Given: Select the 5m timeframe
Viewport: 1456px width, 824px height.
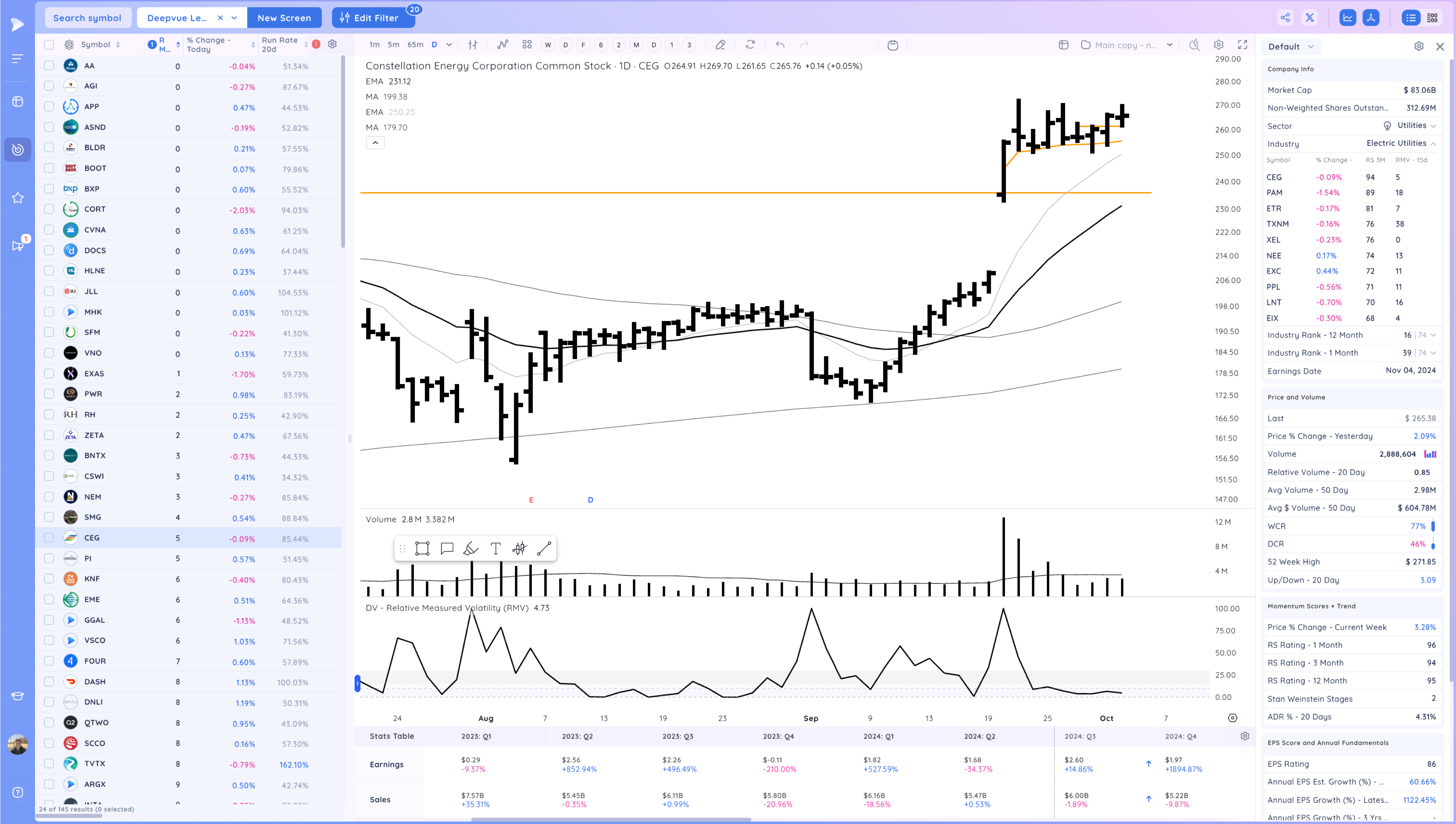Looking at the screenshot, I should pos(393,45).
